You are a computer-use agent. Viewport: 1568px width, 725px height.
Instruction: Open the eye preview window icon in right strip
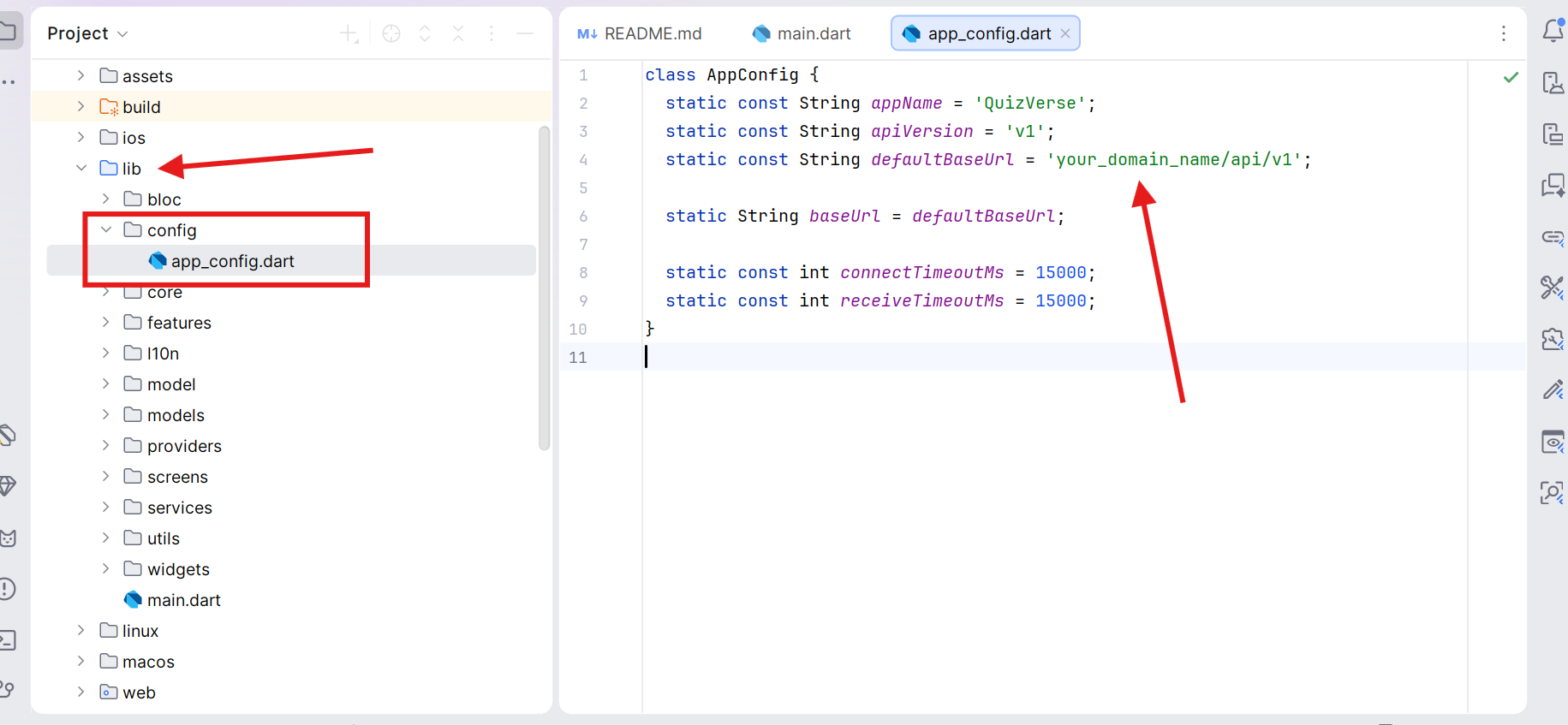tap(1553, 442)
